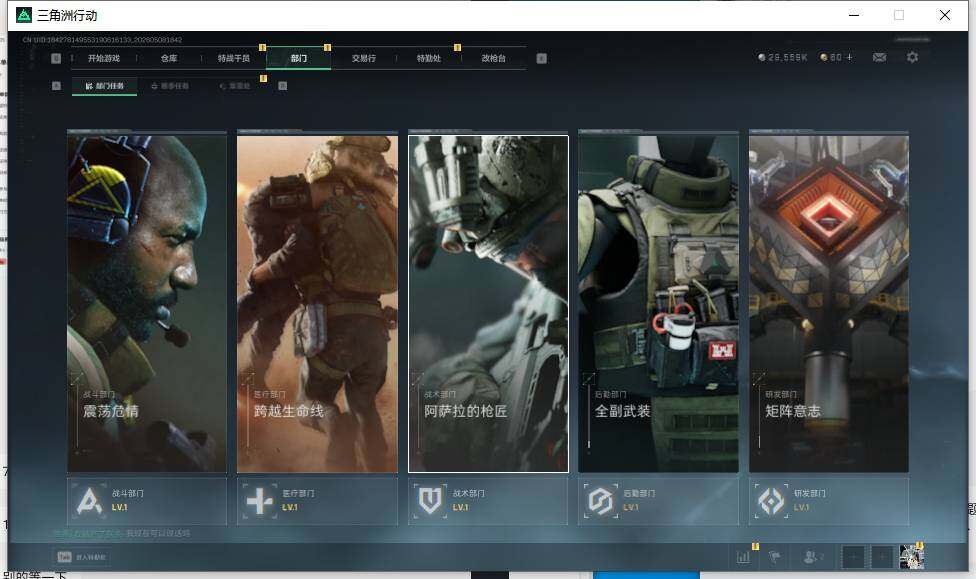Click the plus to add premium currency

click(x=850, y=57)
